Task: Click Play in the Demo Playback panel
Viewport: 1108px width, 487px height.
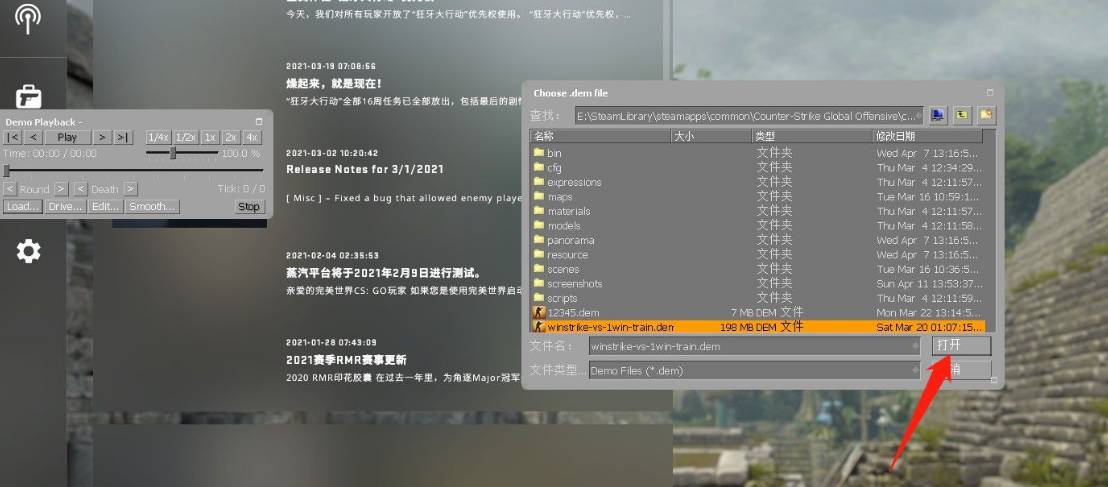Action: (x=67, y=137)
